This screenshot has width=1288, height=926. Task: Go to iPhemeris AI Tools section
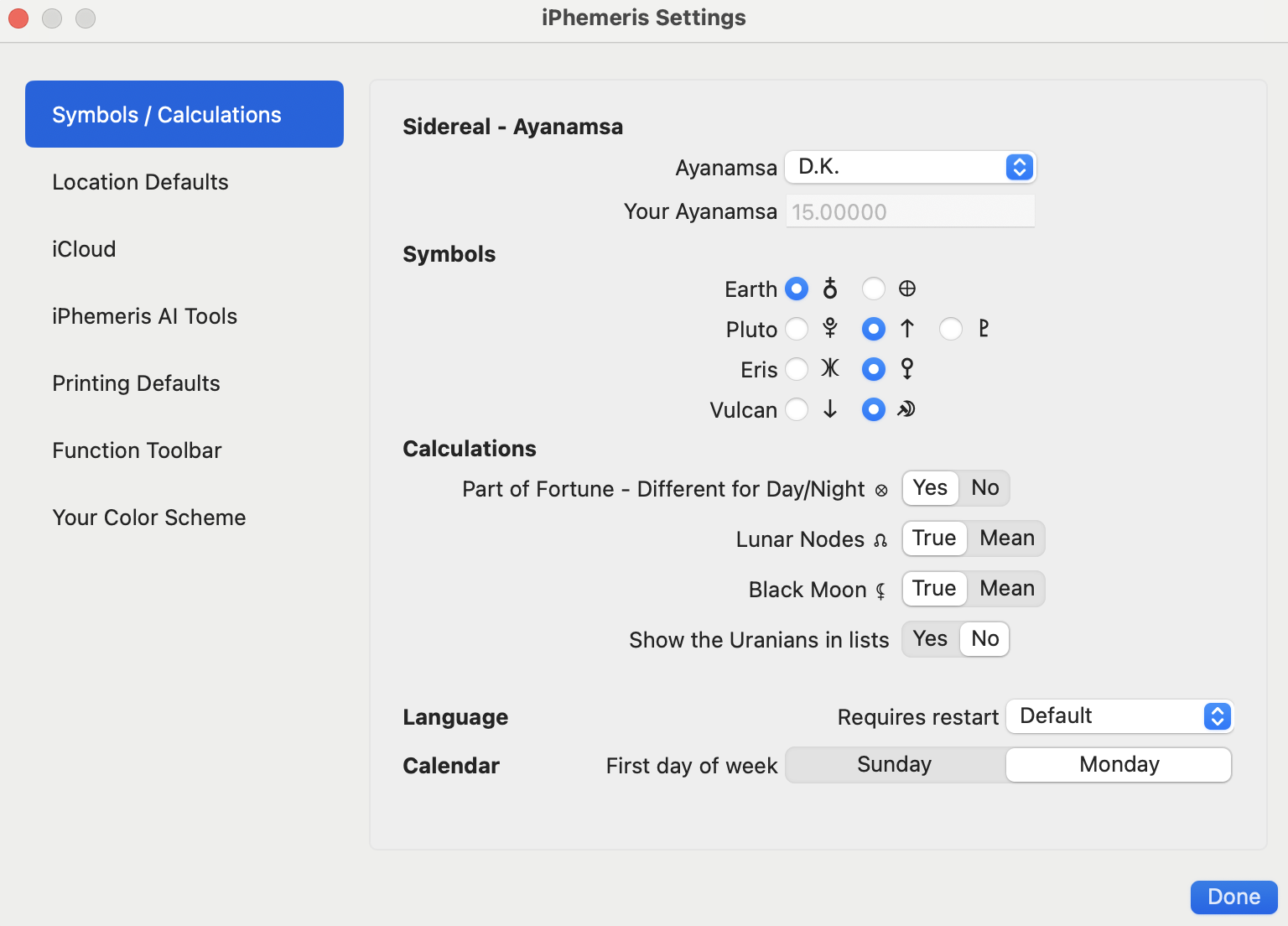coord(144,316)
